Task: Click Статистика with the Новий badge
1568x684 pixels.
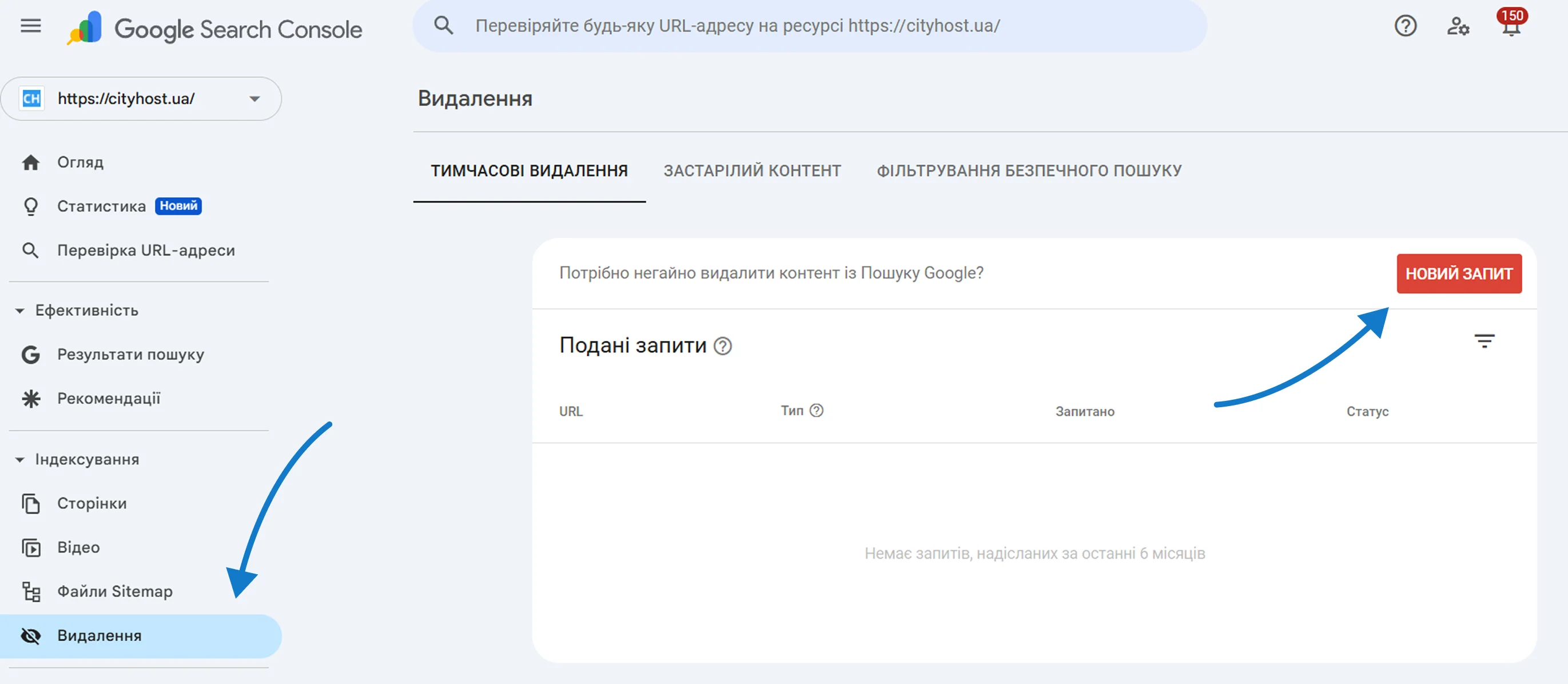Action: [x=101, y=206]
